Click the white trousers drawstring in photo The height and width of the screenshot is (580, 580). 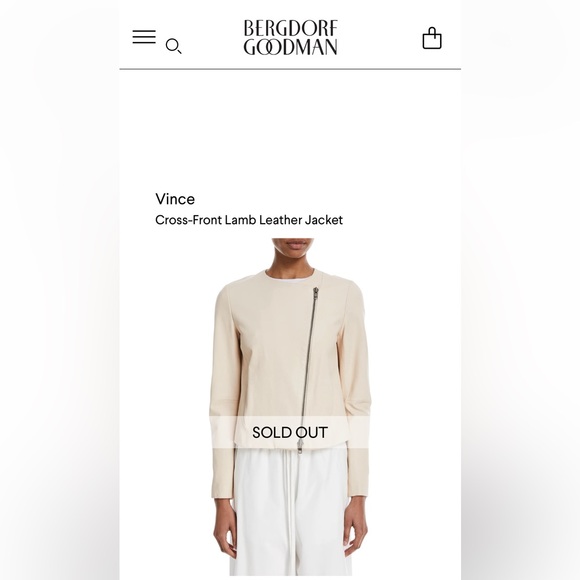292,514
